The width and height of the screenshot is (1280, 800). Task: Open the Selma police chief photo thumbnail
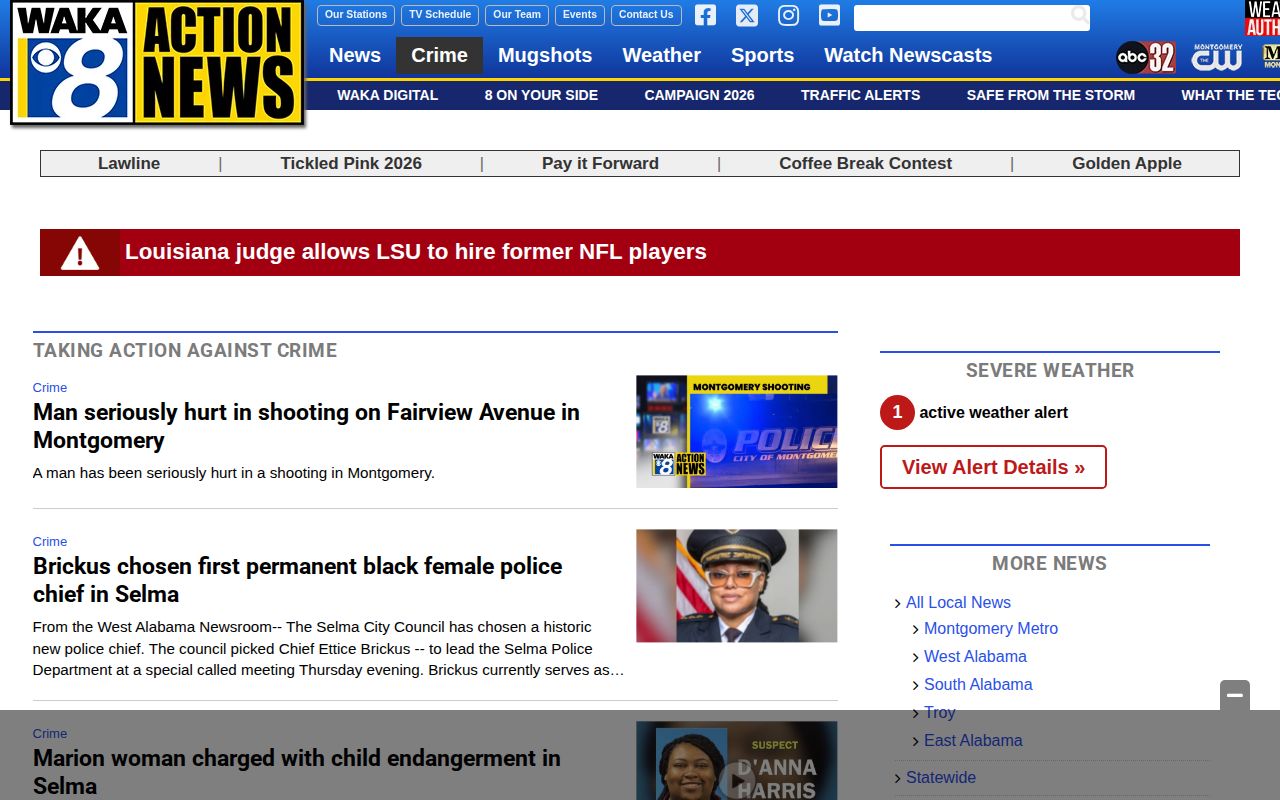pos(737,586)
